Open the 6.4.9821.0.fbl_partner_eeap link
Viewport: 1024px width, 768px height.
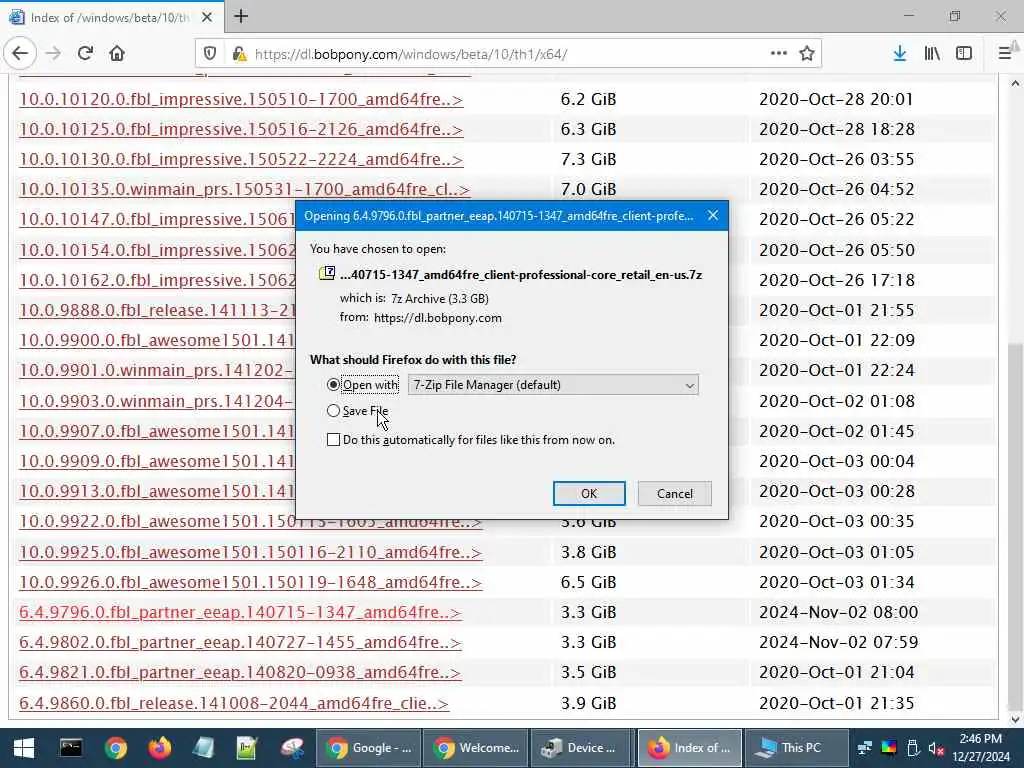[240, 673]
